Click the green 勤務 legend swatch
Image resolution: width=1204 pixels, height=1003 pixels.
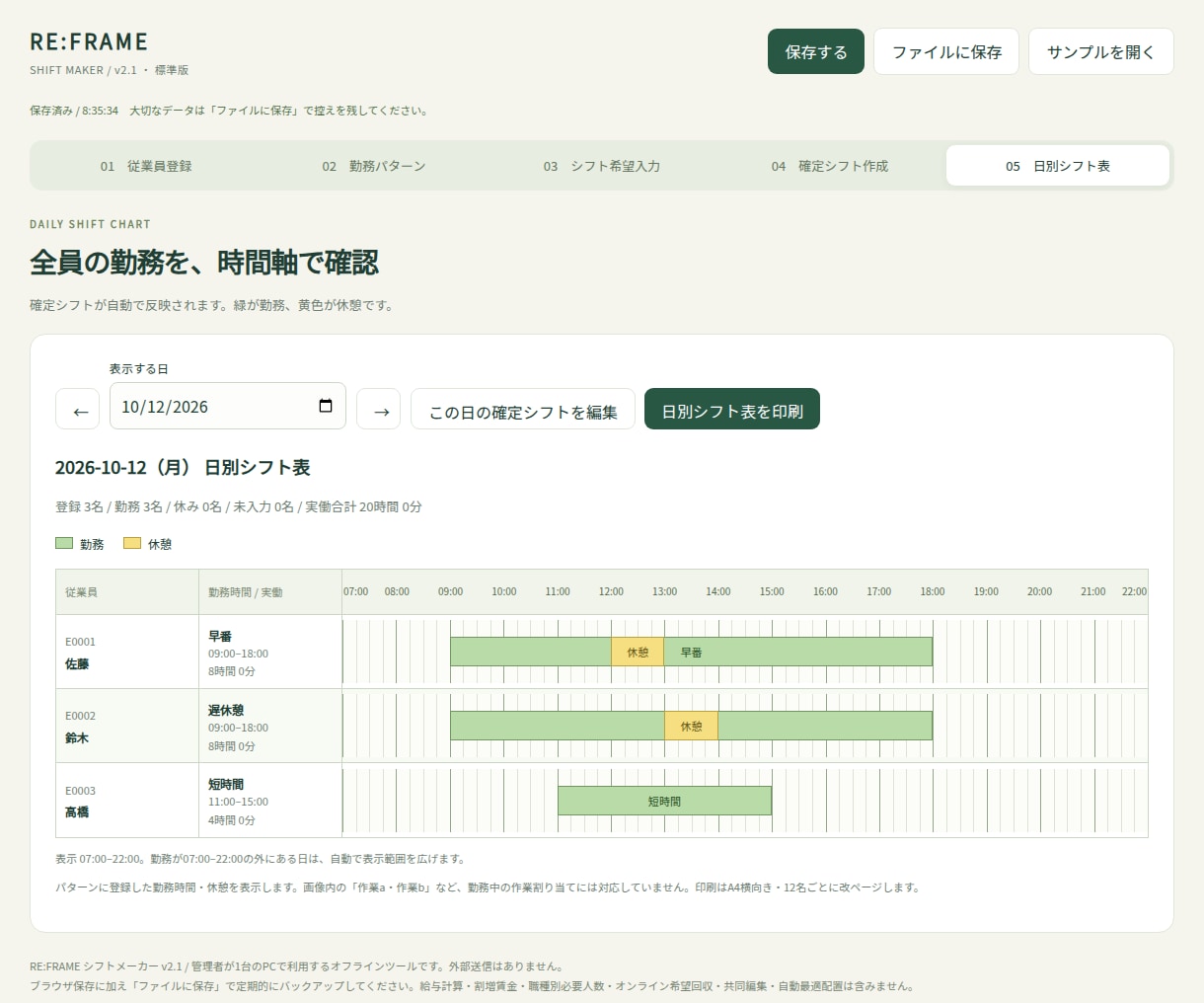click(64, 543)
